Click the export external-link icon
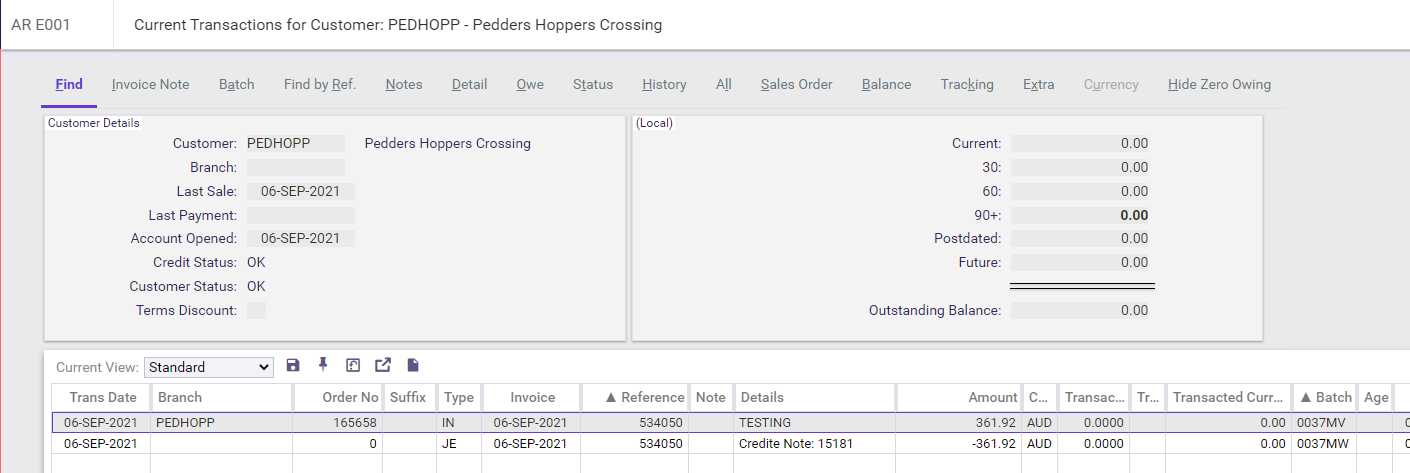This screenshot has height=473, width=1410. tap(382, 366)
